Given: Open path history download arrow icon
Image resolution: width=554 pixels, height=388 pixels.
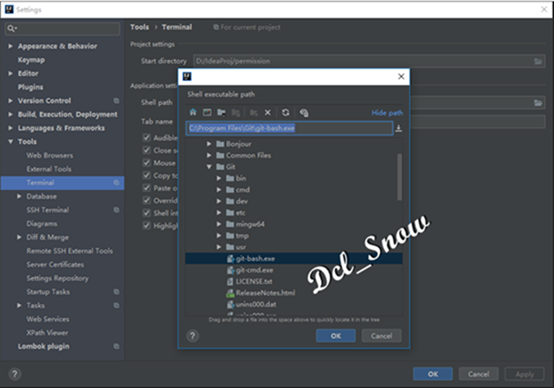Looking at the screenshot, I should (x=399, y=128).
